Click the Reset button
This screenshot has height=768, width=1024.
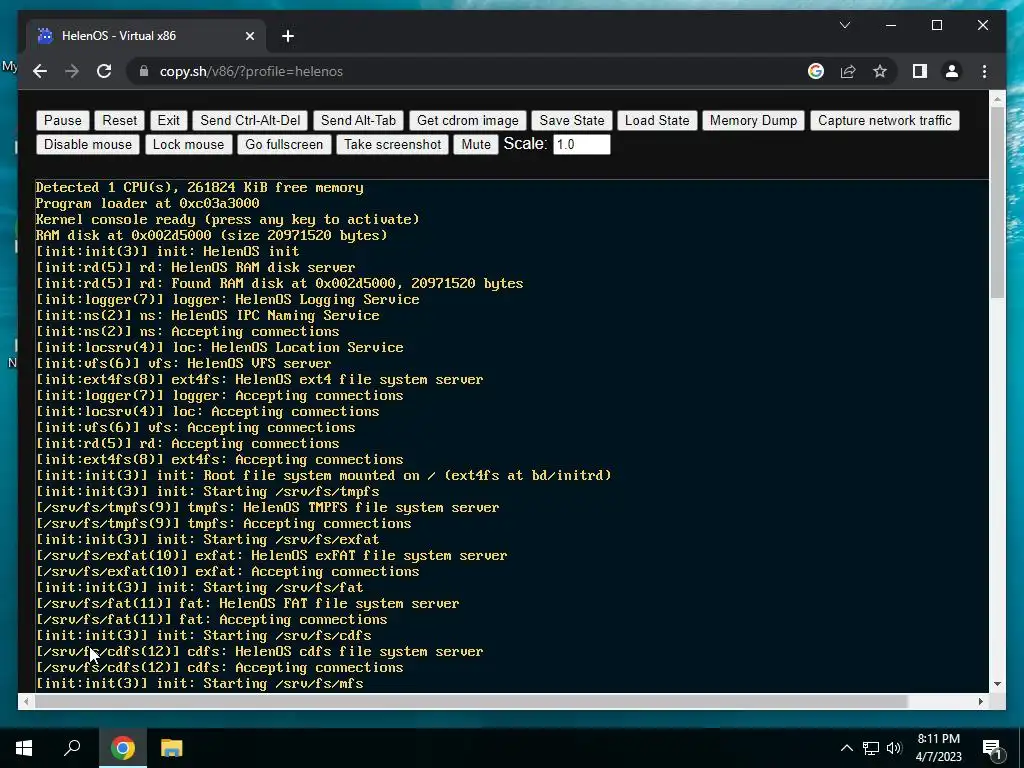click(x=120, y=120)
